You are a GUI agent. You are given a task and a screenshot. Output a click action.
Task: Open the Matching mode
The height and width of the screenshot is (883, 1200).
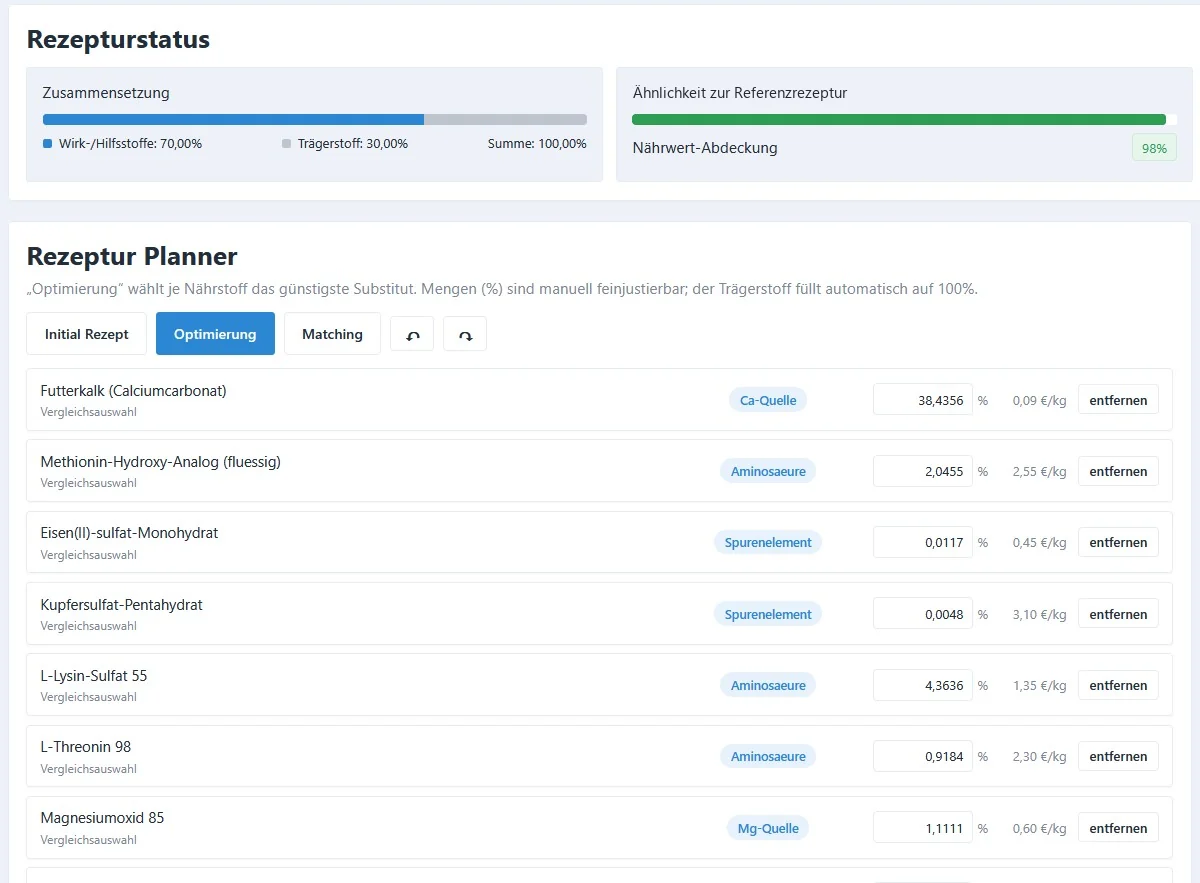click(332, 334)
